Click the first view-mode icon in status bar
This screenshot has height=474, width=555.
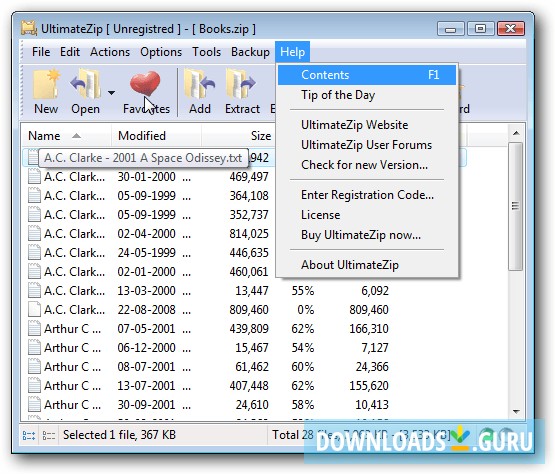[29, 435]
